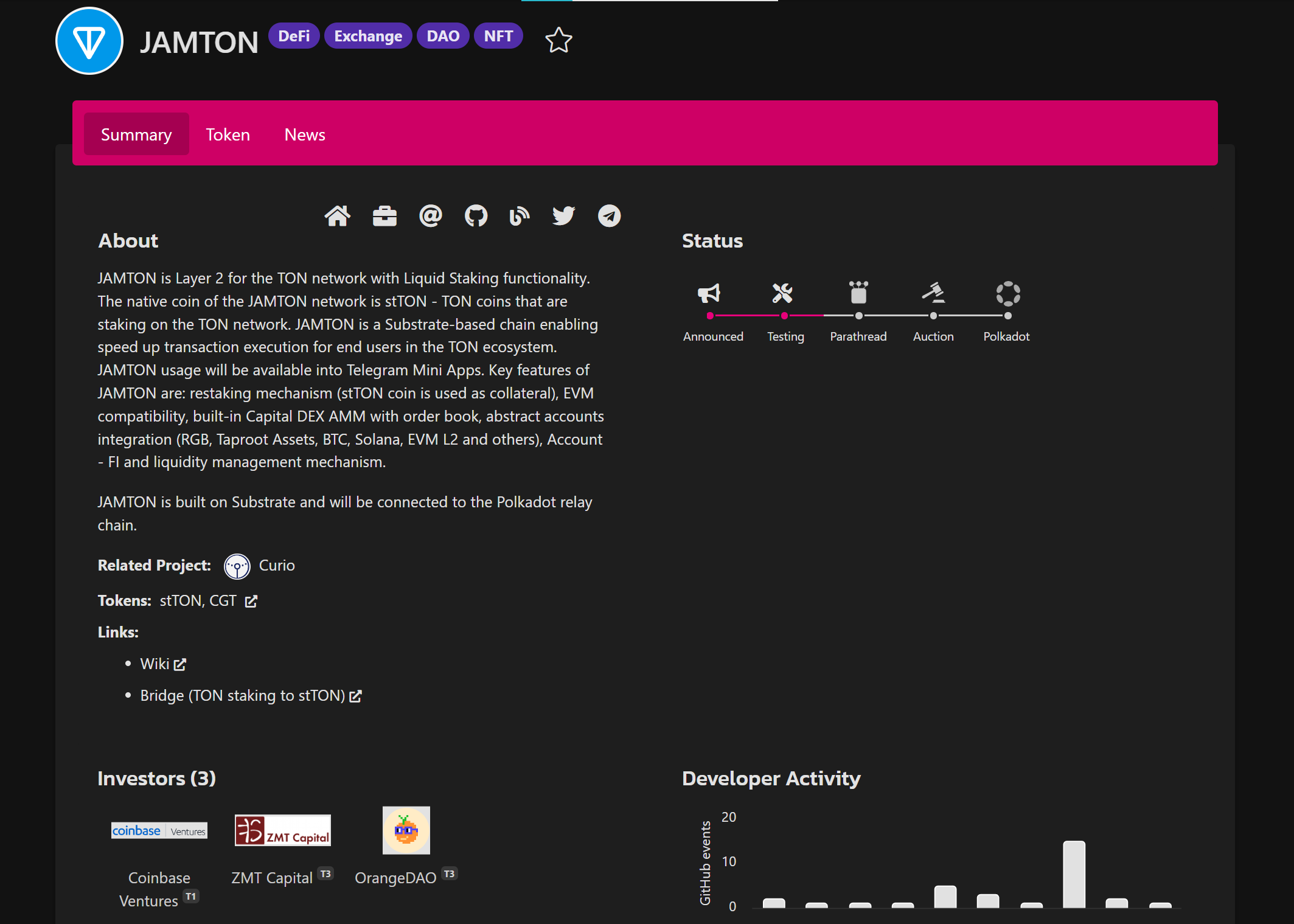Screen dimensions: 1294x924
Task: Click the Testing status label
Action: pyautogui.click(x=785, y=336)
